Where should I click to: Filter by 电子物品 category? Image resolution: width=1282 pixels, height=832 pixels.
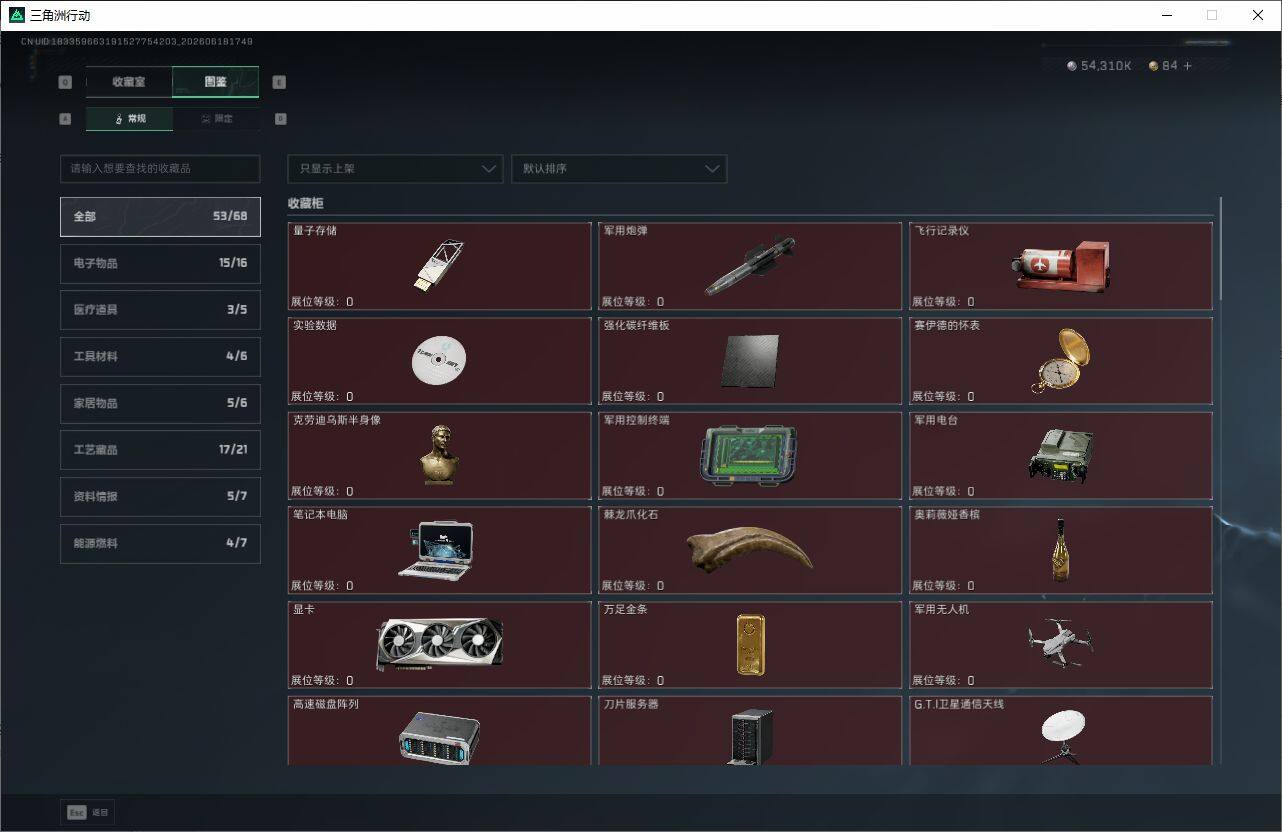[160, 263]
